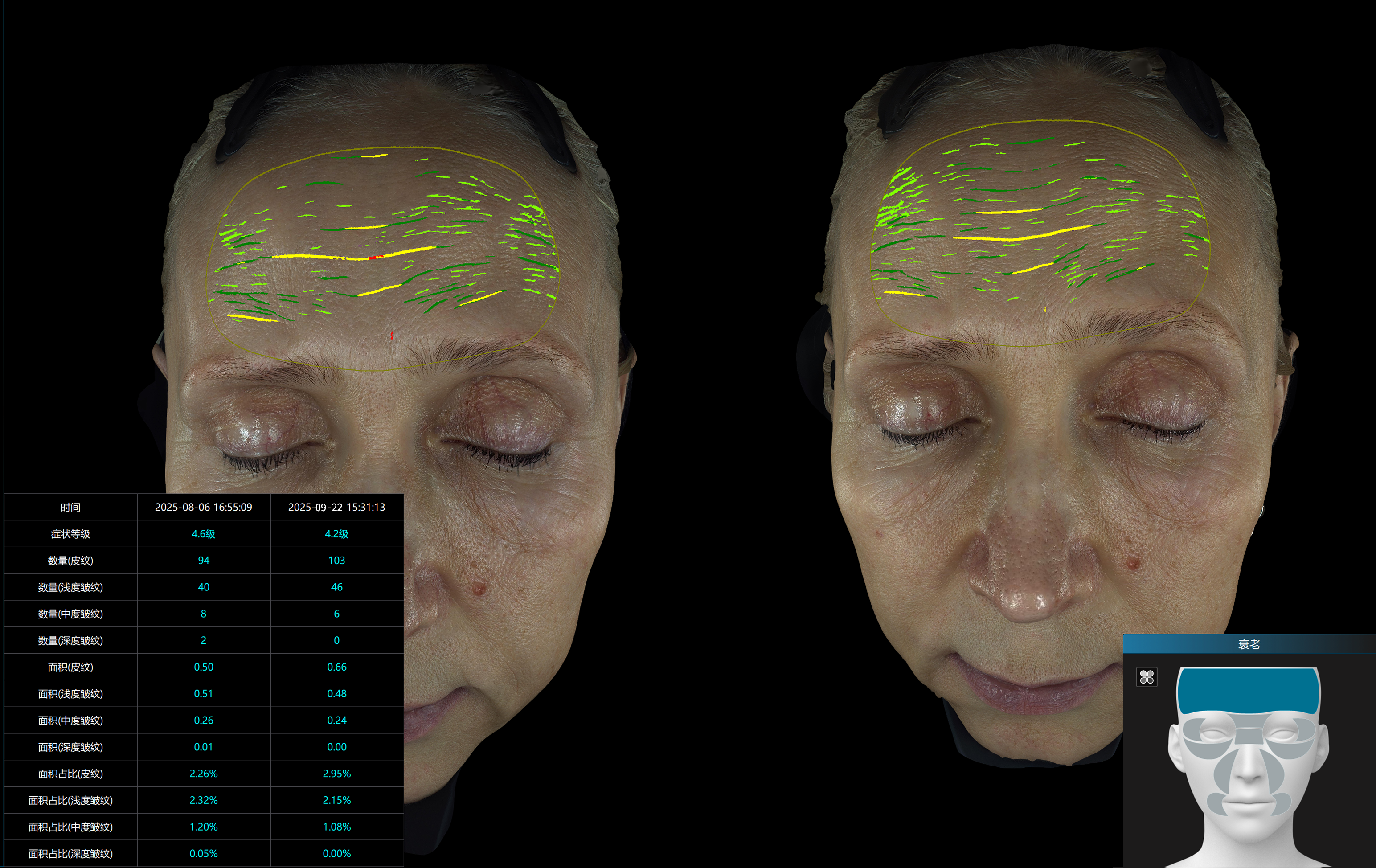
Task: Select the crow's feet region beside left-side eye
Action: [x=1192, y=730]
